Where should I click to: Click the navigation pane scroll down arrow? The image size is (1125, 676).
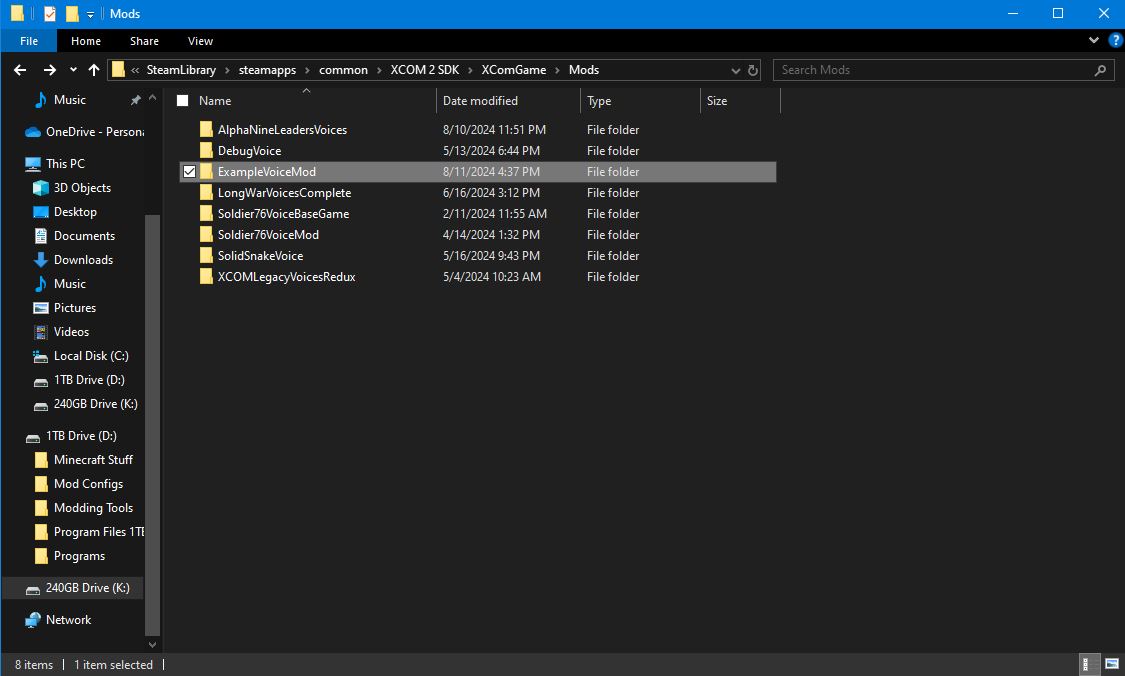pos(152,644)
